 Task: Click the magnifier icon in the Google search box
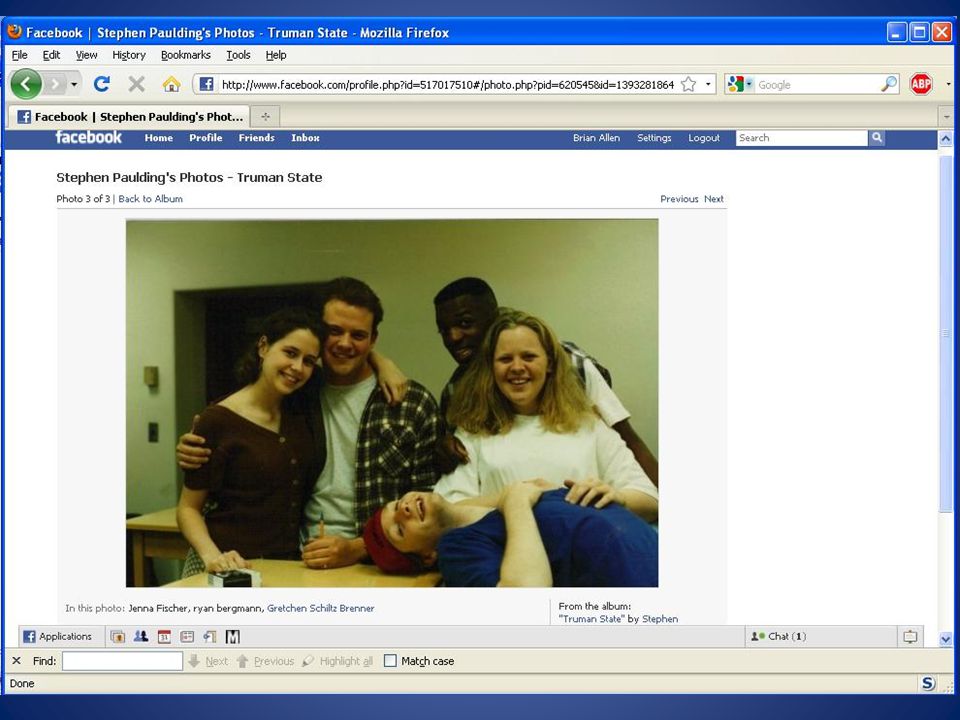[889, 84]
